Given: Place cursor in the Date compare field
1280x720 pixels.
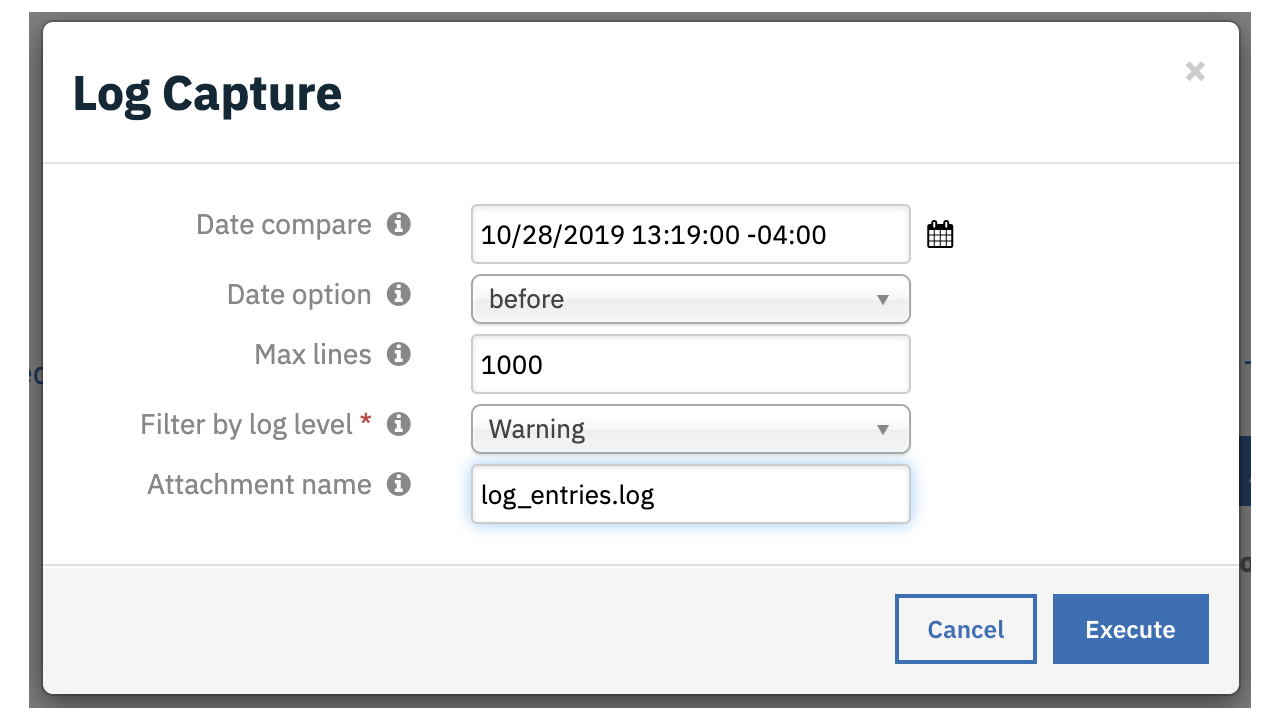Looking at the screenshot, I should [690, 234].
